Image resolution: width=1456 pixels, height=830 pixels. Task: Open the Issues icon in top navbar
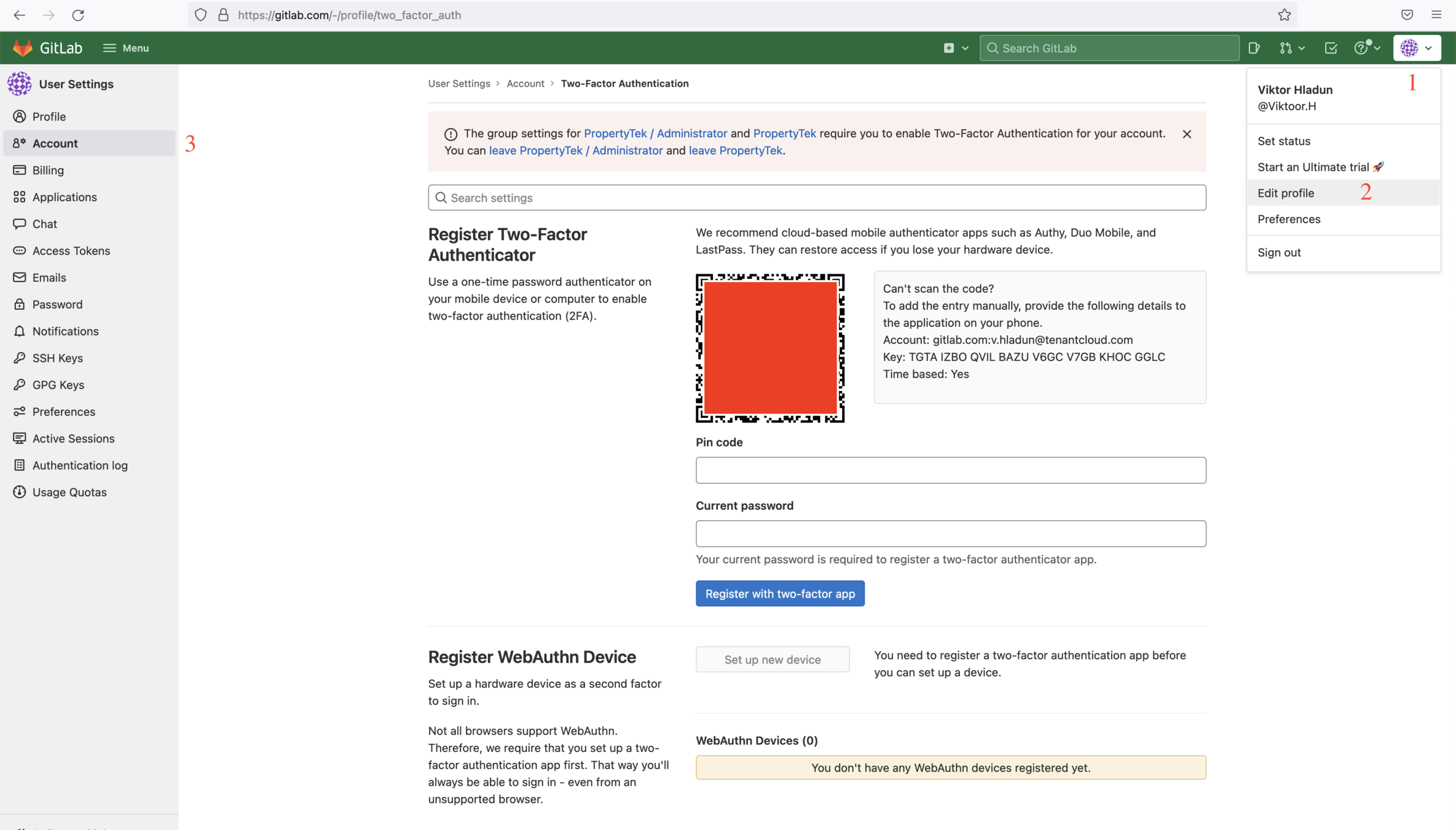point(1254,48)
